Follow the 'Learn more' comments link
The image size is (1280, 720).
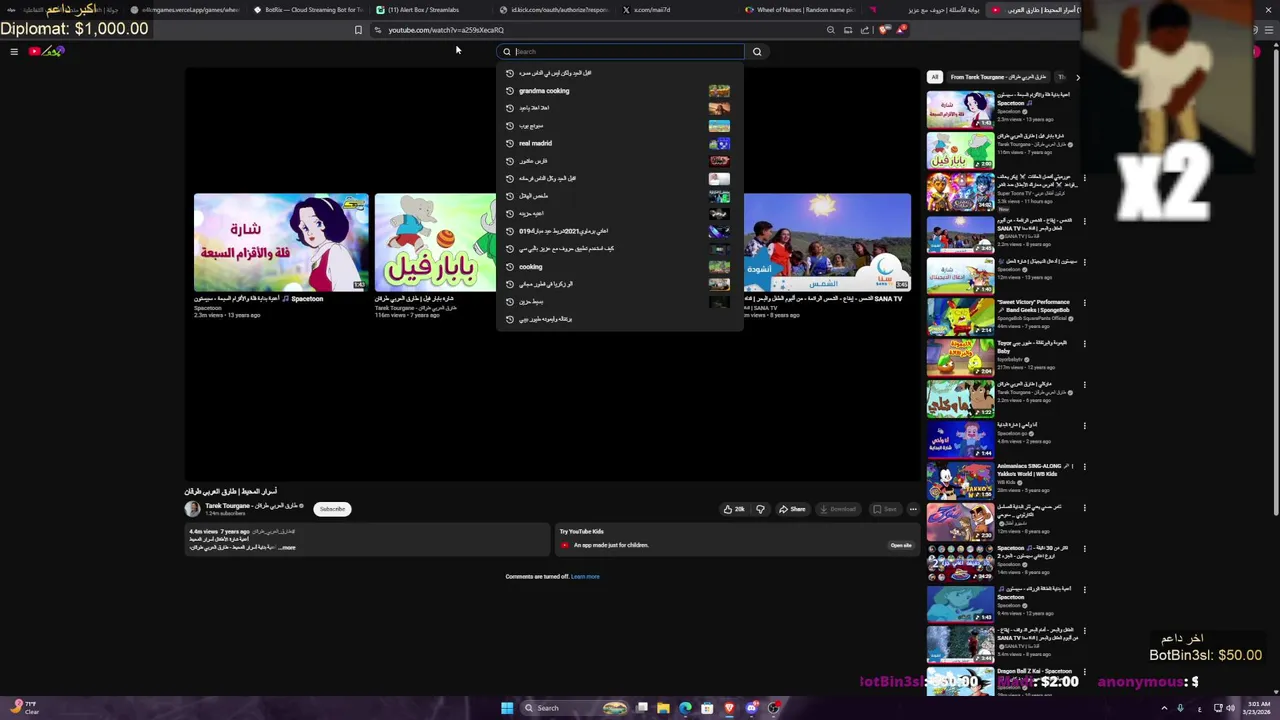pyautogui.click(x=585, y=576)
